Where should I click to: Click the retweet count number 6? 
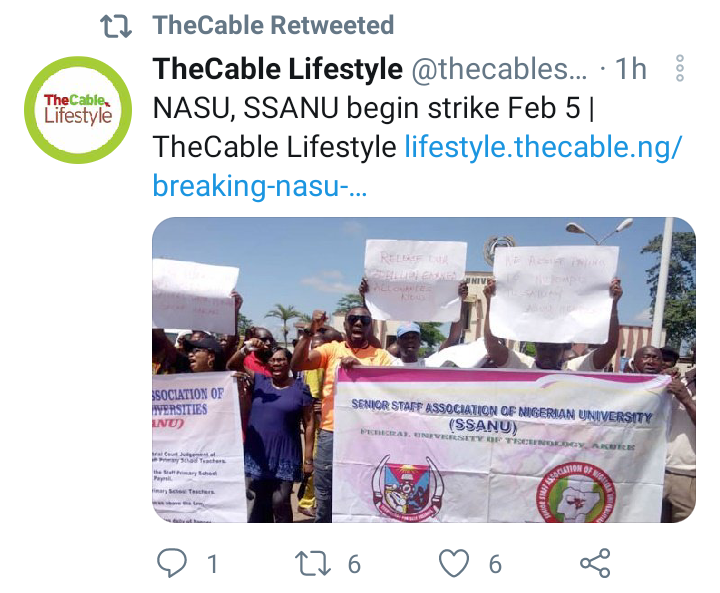[x=354, y=564]
